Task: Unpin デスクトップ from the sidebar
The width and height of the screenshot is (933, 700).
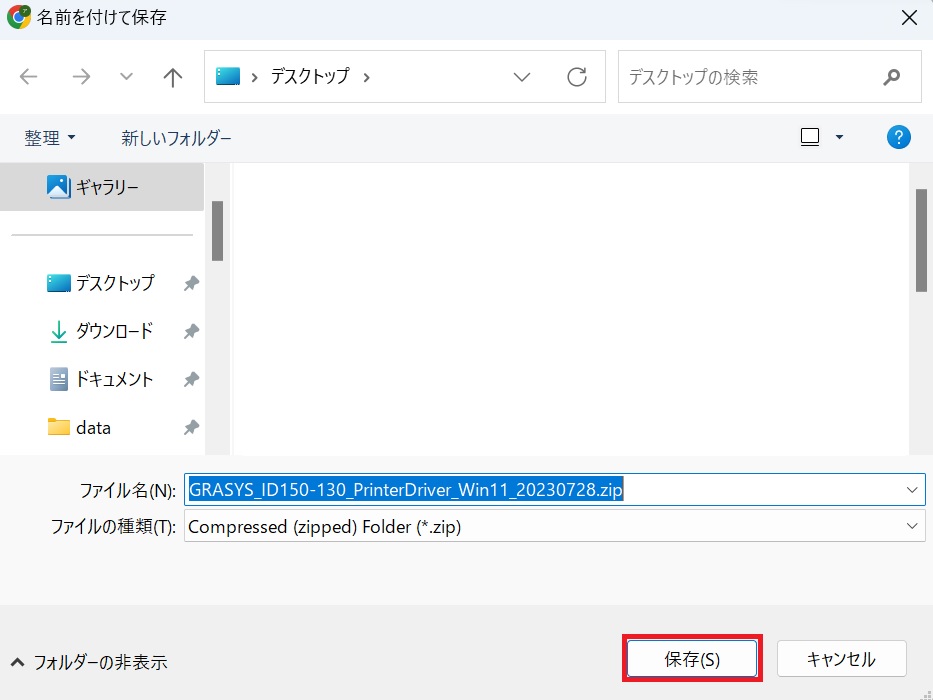Action: coord(190,283)
